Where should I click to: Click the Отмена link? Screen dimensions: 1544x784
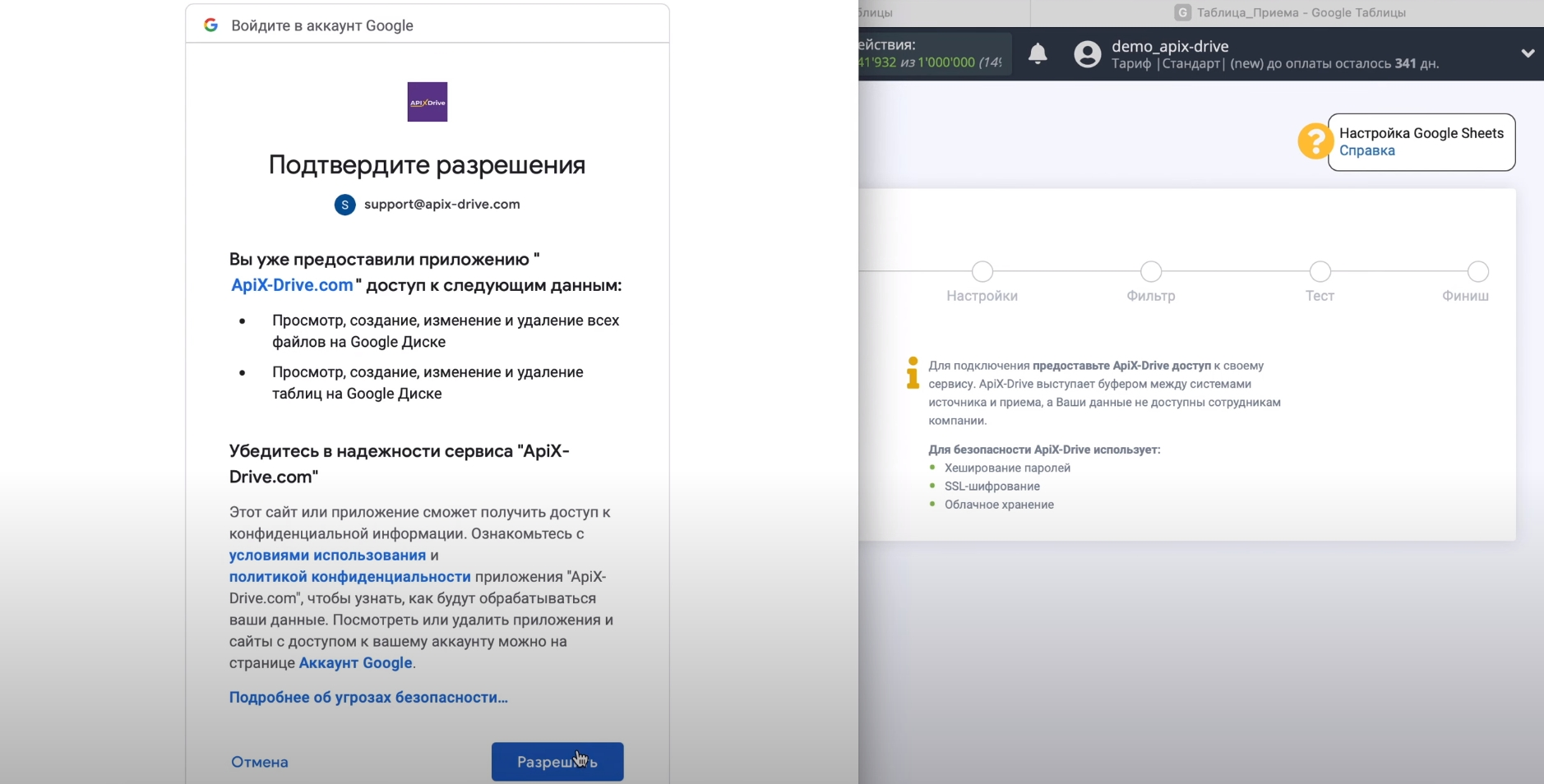tap(260, 762)
